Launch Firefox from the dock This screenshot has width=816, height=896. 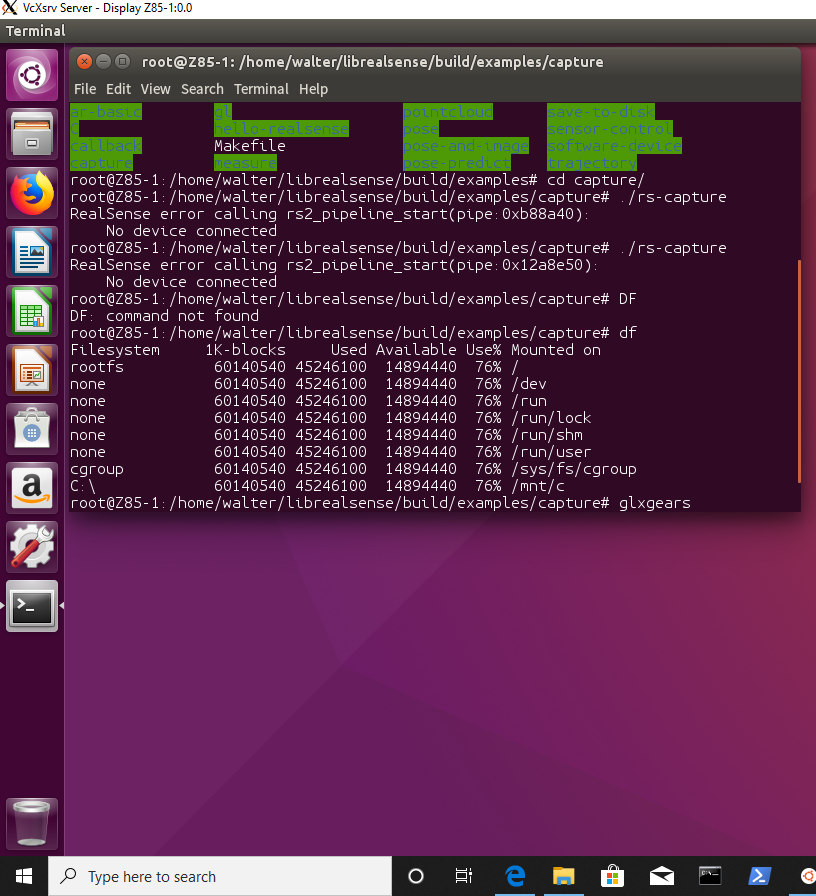point(31,189)
